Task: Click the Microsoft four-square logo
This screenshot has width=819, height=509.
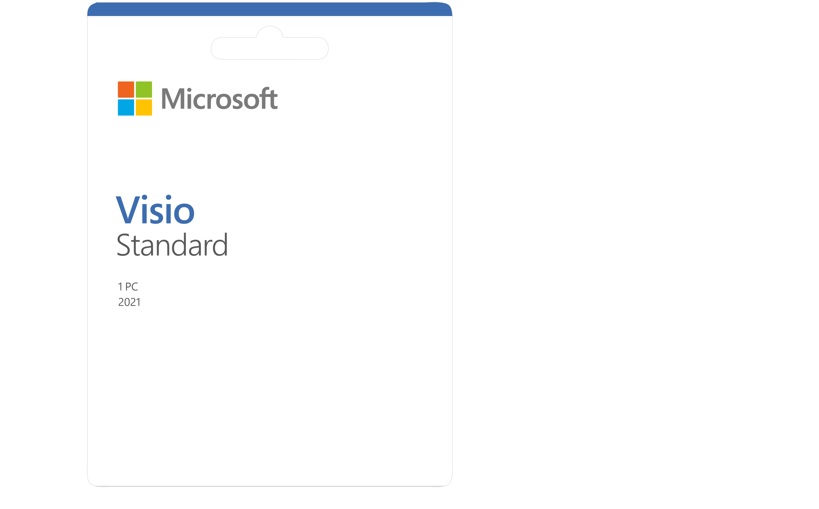Action: point(135,99)
